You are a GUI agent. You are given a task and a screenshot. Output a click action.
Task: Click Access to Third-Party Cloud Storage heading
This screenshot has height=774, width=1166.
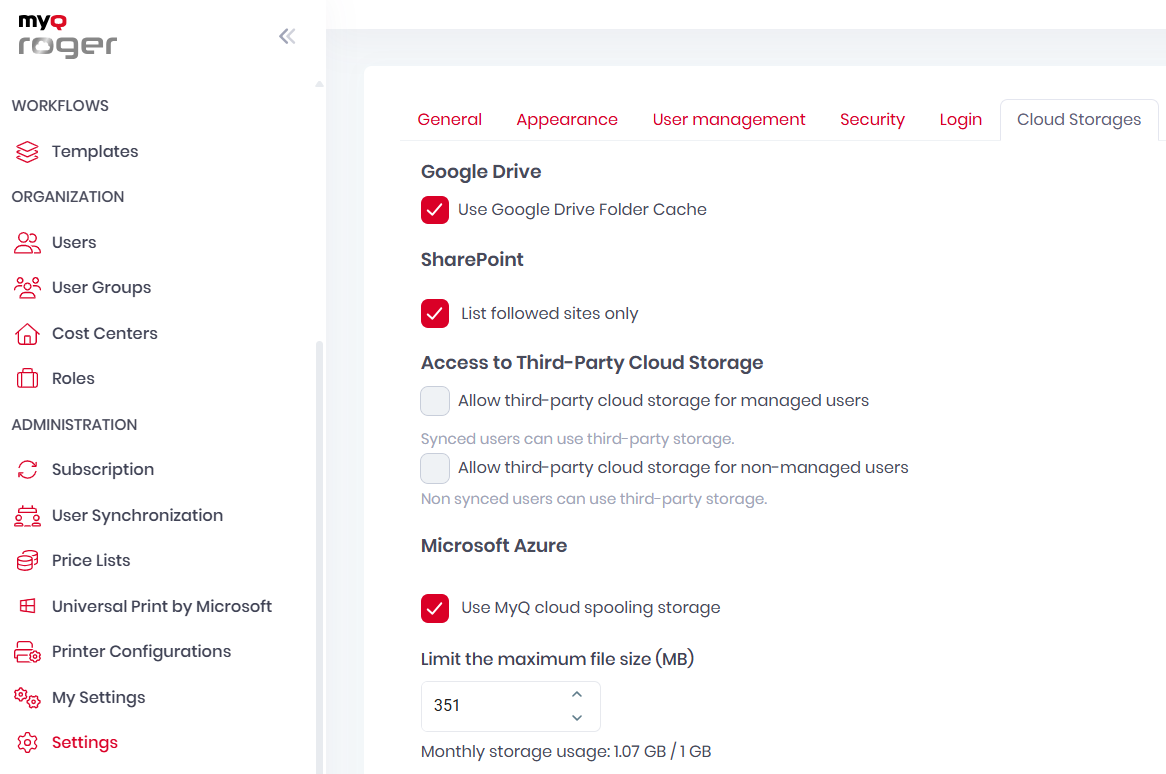[592, 362]
